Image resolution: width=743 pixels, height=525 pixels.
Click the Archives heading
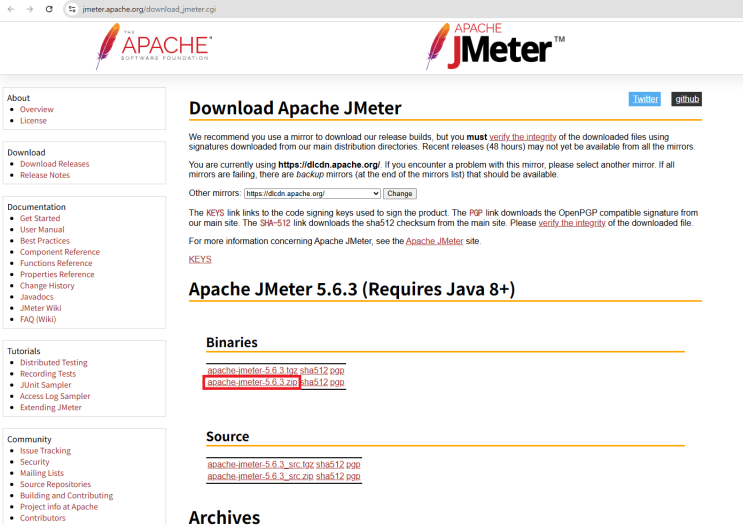224,517
